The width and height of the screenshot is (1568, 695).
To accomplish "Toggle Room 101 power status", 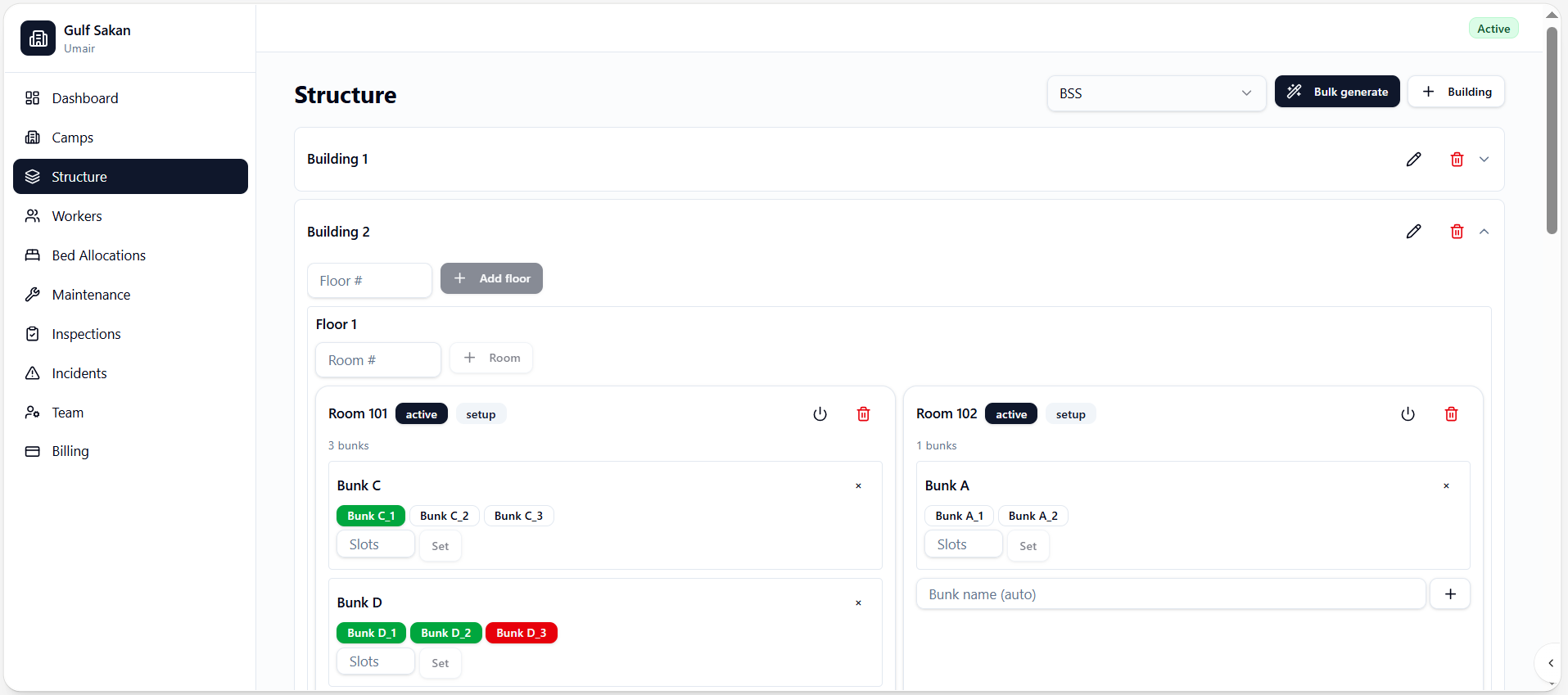I will click(820, 414).
